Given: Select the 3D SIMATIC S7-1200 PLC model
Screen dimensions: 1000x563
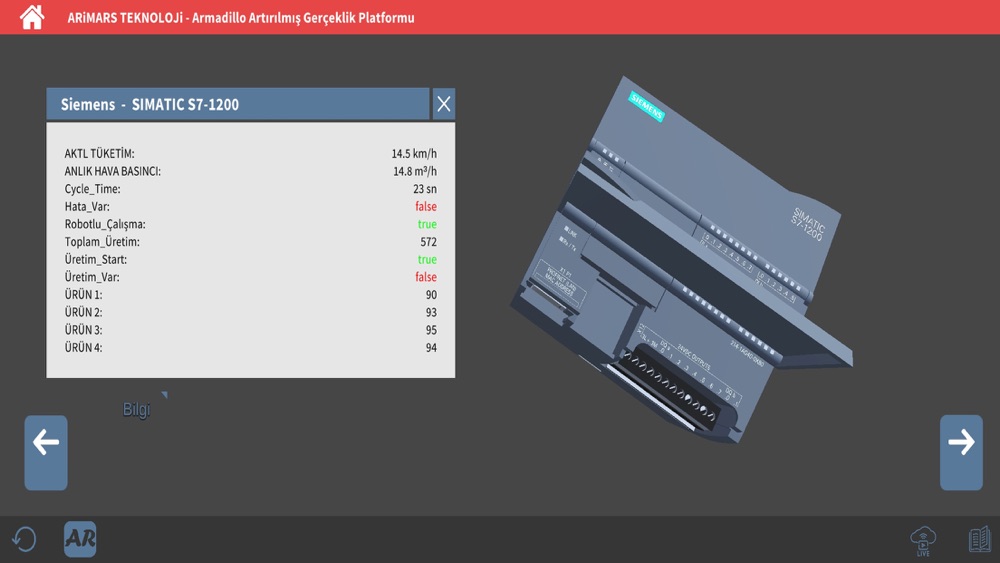Looking at the screenshot, I should pos(682,261).
